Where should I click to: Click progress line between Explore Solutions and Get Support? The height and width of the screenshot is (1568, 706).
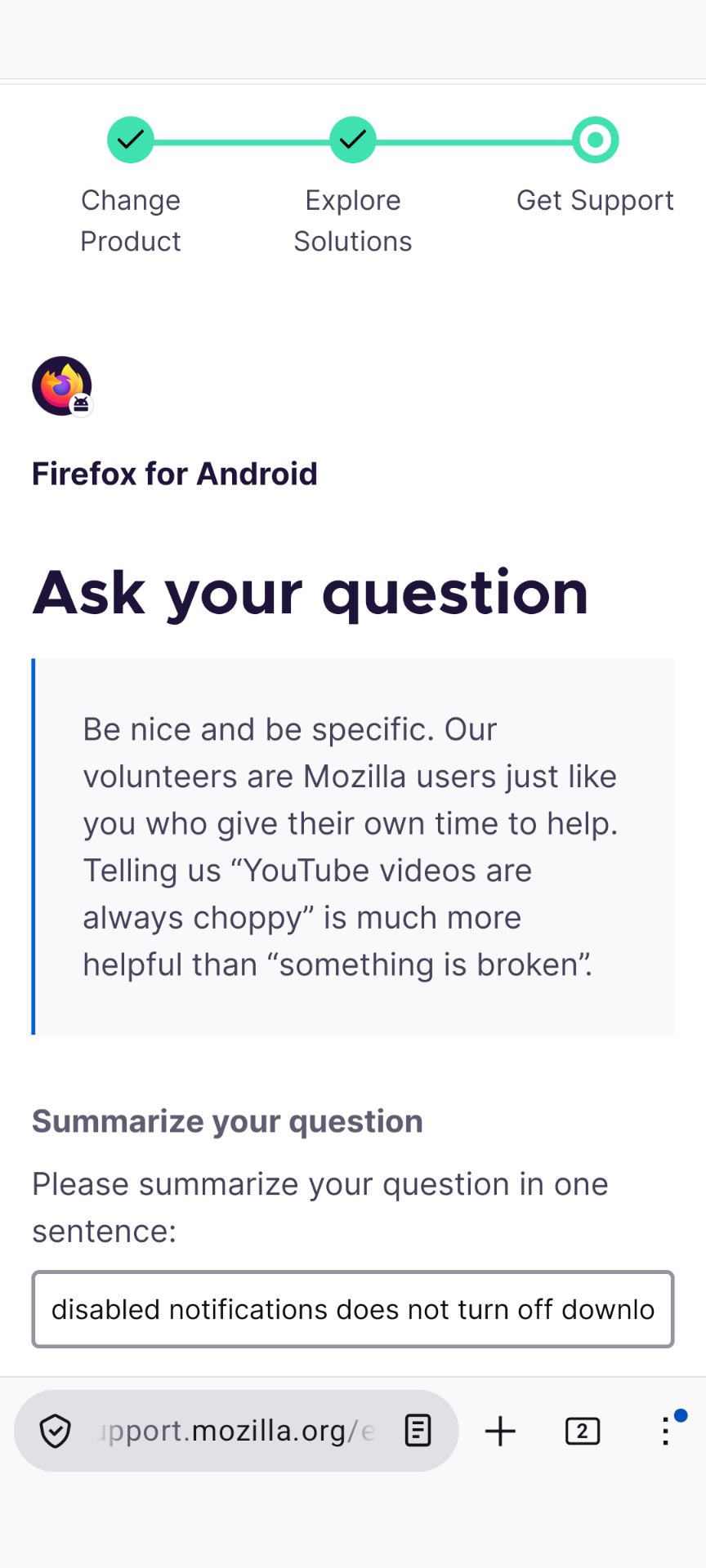tap(474, 142)
